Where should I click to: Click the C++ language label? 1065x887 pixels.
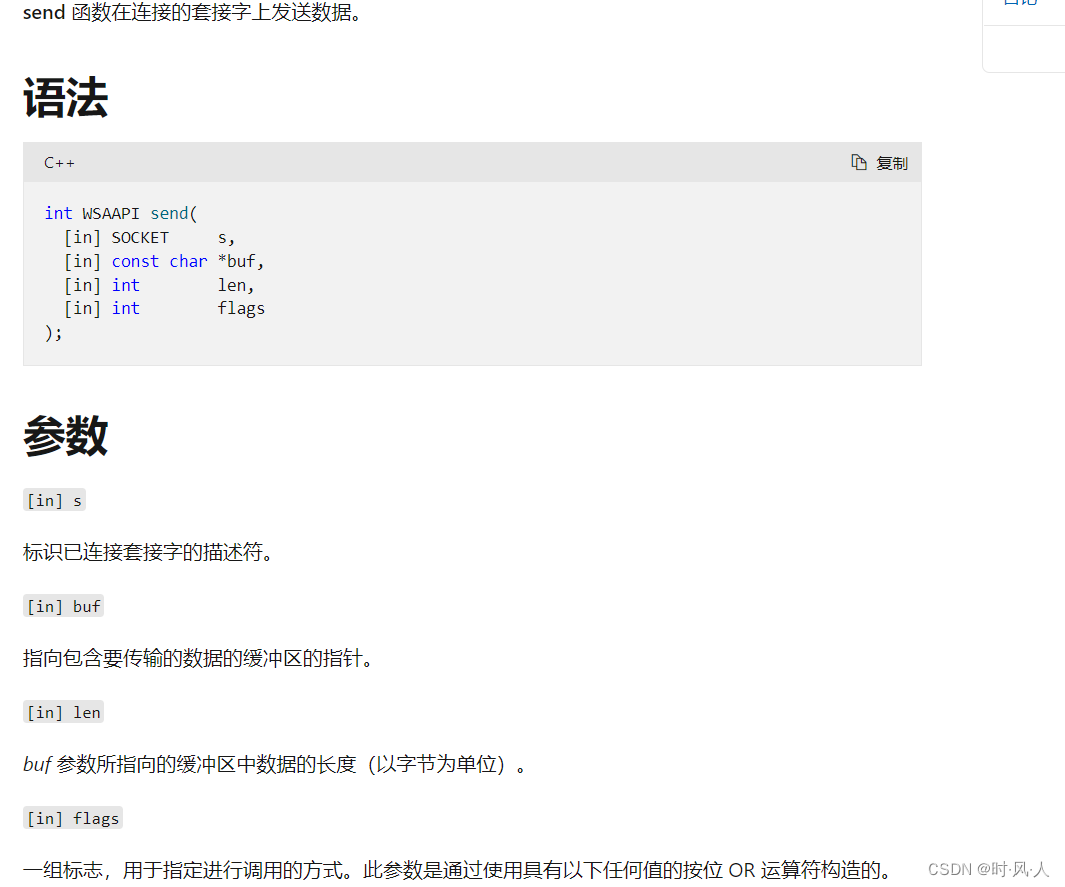tap(59, 163)
